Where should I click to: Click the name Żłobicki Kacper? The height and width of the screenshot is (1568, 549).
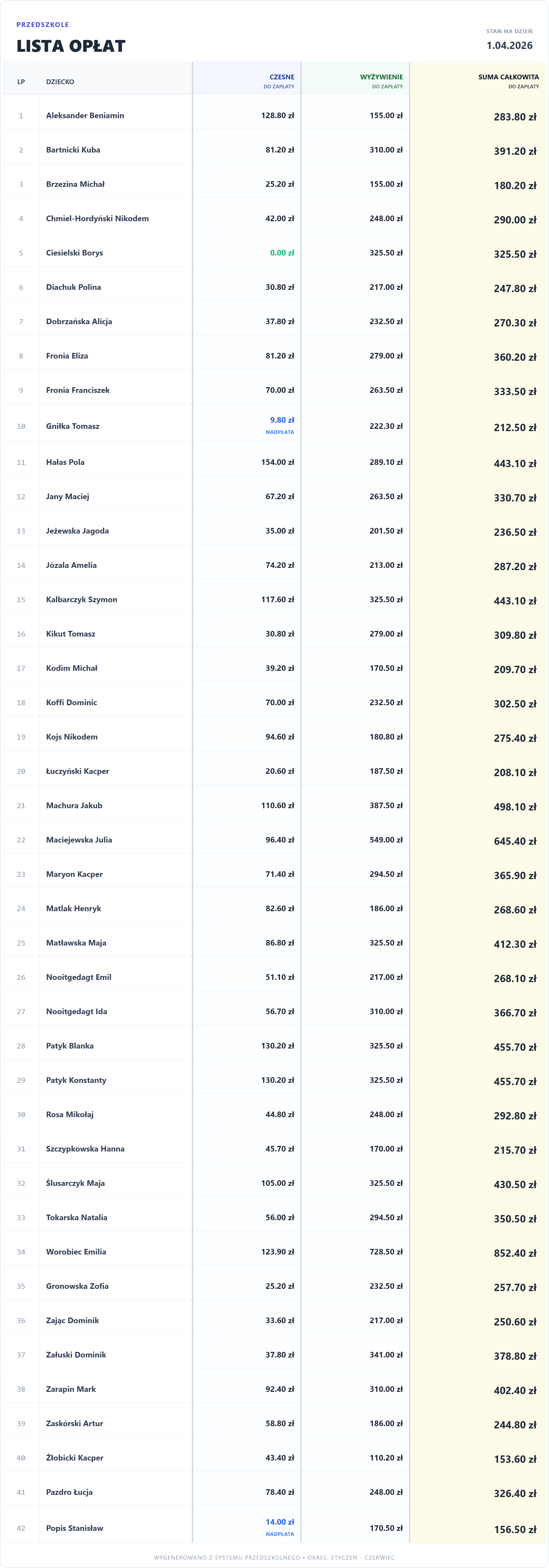[75, 1458]
